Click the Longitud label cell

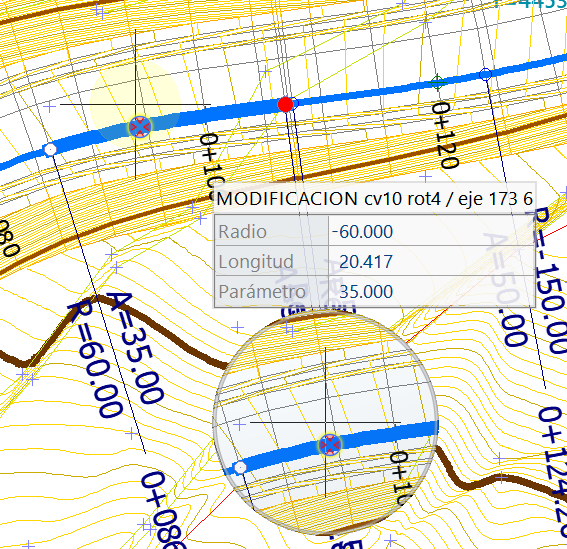coord(272,261)
